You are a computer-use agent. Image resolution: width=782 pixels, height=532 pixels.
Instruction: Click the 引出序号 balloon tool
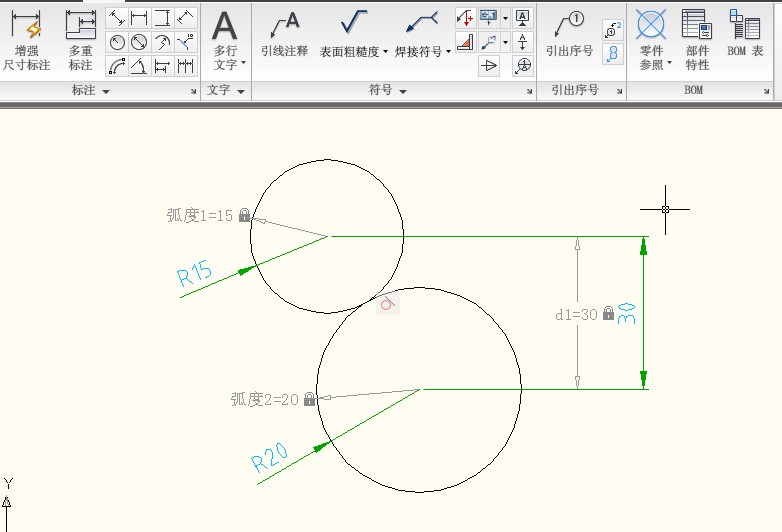[x=569, y=34]
